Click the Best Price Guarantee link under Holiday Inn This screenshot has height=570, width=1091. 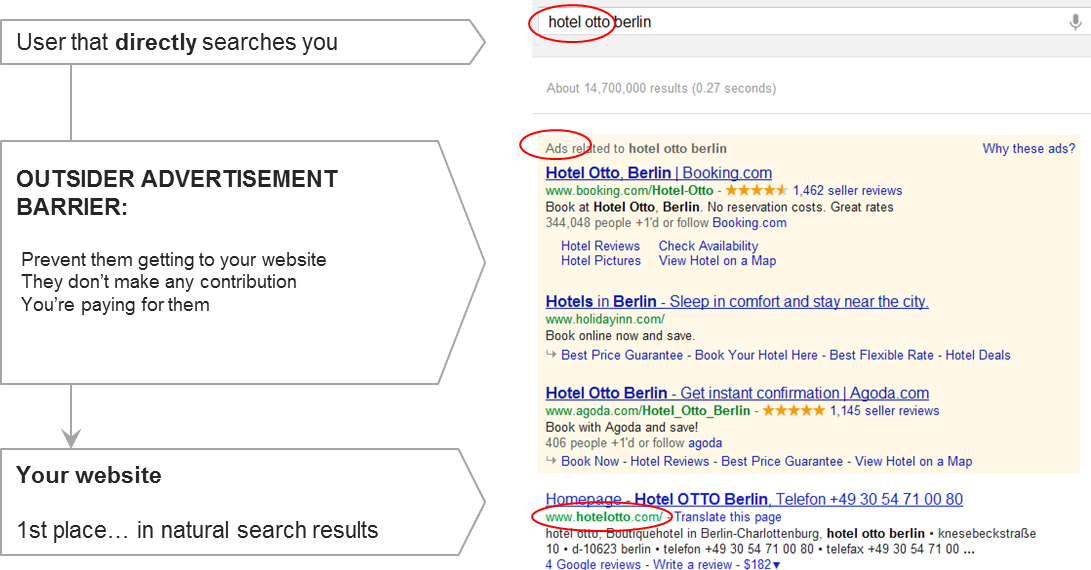coord(622,355)
